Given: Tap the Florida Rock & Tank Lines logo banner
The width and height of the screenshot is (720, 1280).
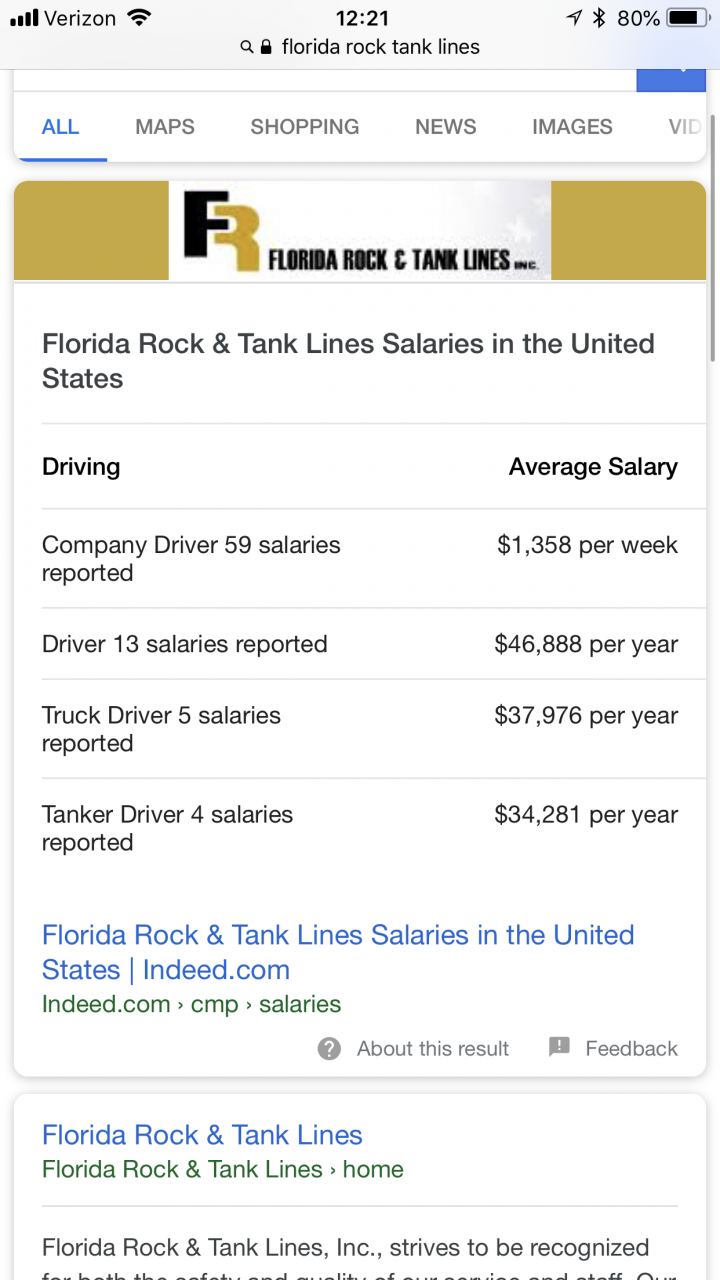Looking at the screenshot, I should click(x=360, y=230).
